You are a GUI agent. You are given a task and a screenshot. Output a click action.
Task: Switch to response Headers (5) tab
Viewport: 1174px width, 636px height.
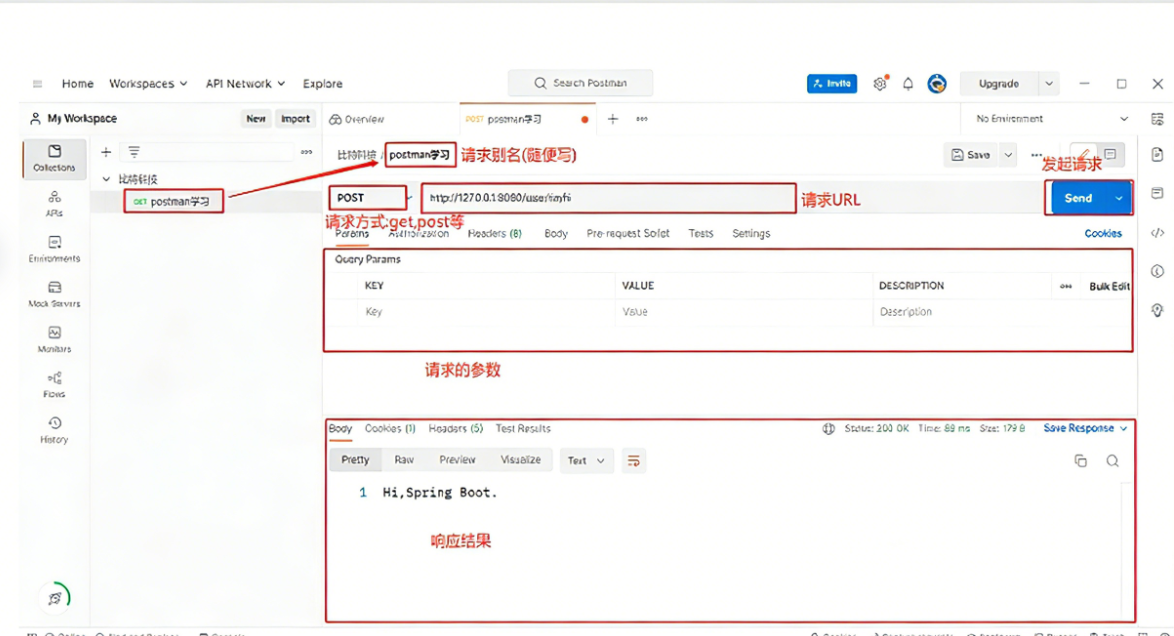455,428
